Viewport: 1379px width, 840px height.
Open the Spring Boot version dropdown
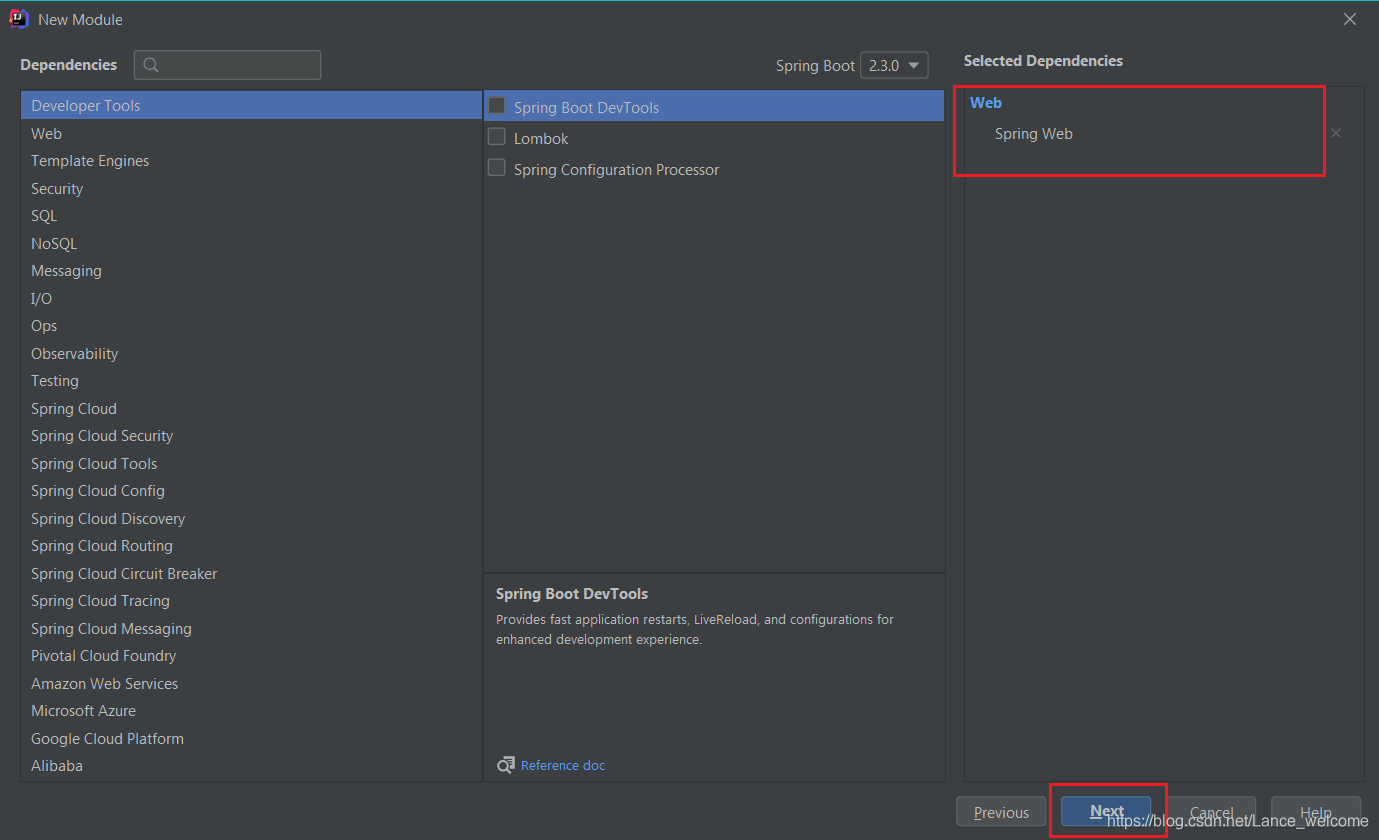(894, 65)
